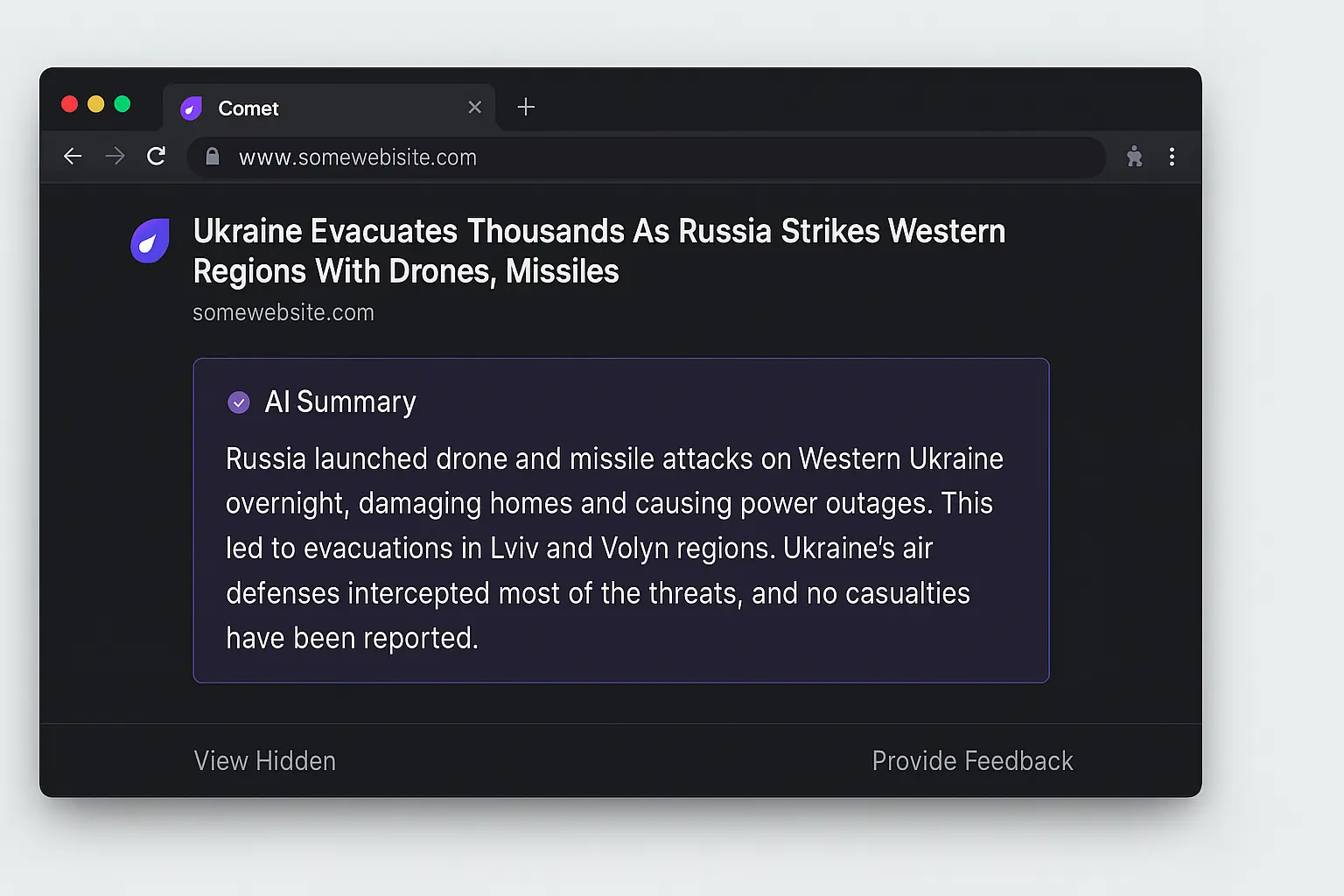Click View Hidden
The image size is (1344, 896).
tap(264, 760)
